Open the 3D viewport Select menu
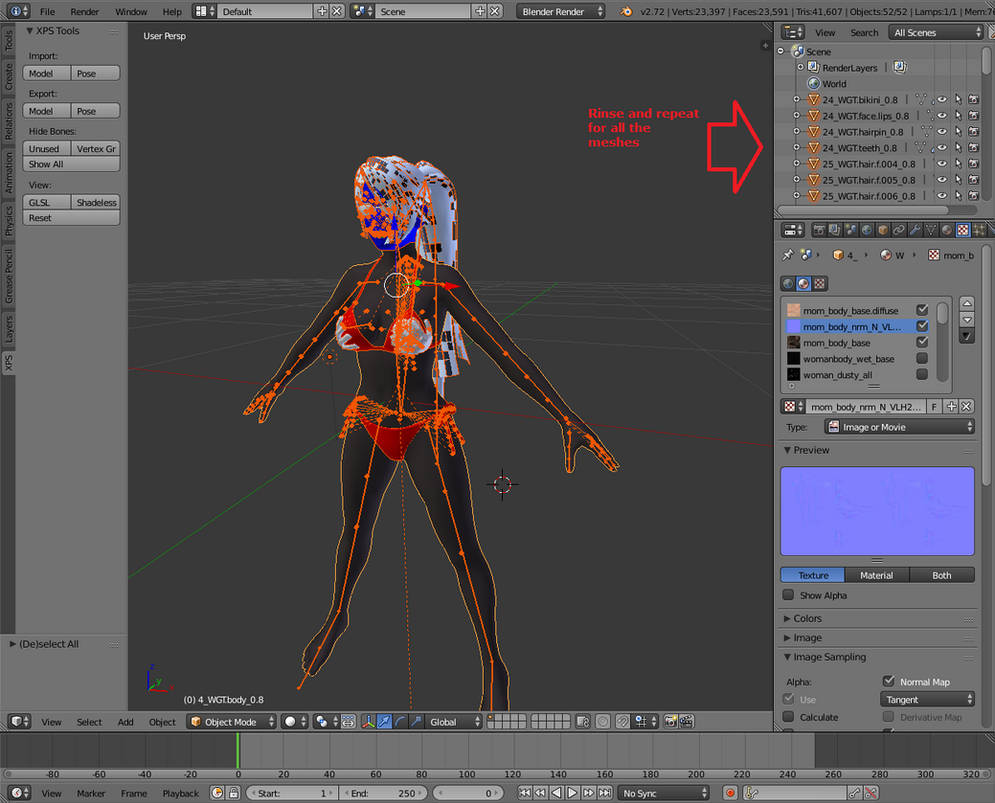The image size is (995, 803). (89, 722)
